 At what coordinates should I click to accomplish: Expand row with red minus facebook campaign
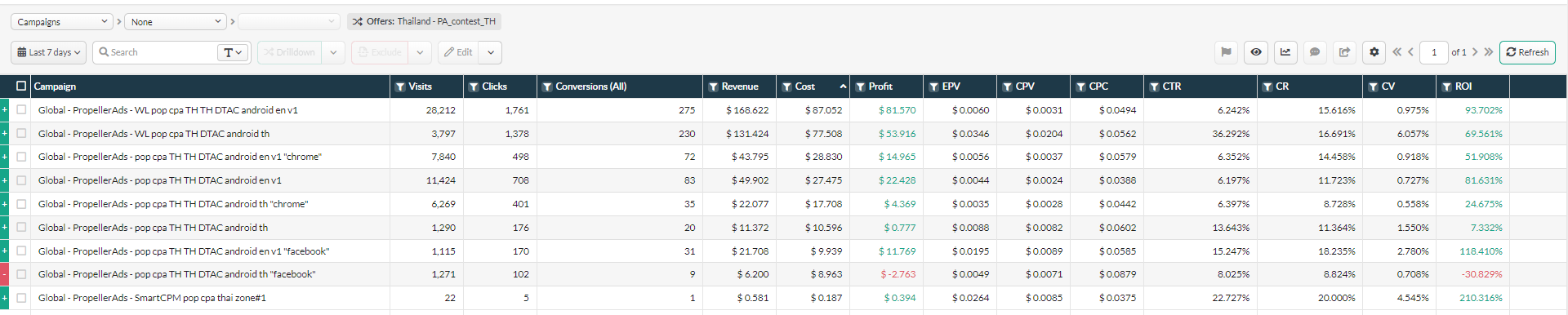coord(4,274)
